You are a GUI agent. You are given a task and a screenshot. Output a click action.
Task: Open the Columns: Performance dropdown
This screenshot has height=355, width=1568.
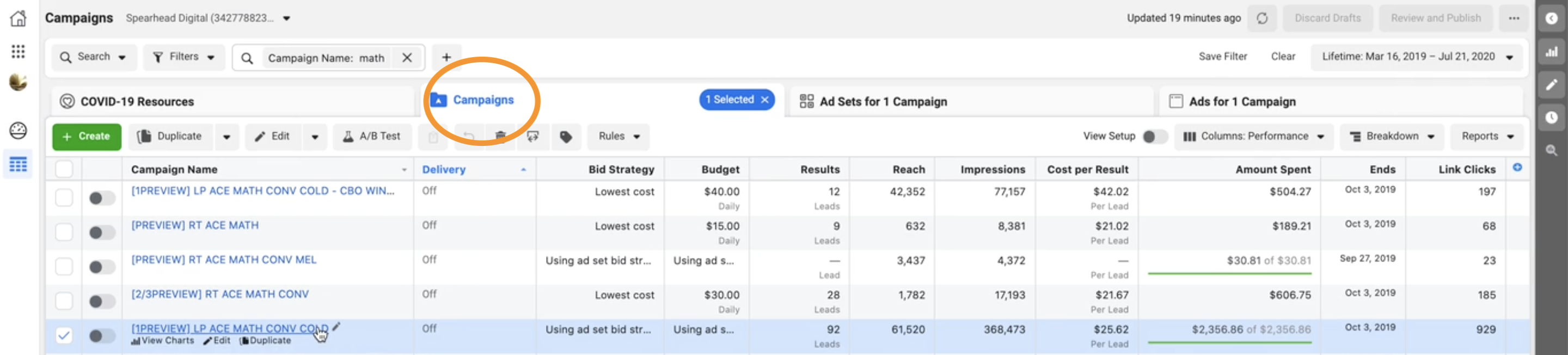[1254, 137]
